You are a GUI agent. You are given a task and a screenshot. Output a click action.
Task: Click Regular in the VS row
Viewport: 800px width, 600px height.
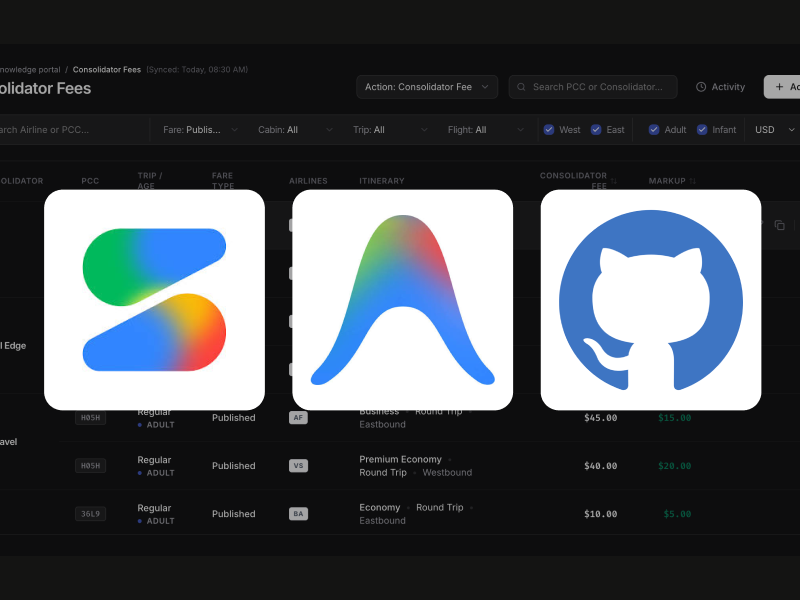click(x=154, y=460)
